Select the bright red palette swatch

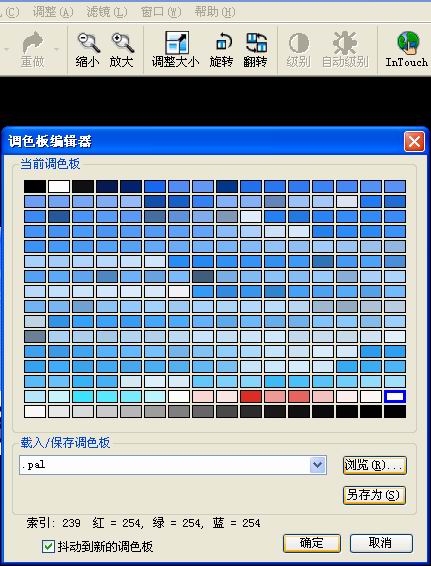251,396
